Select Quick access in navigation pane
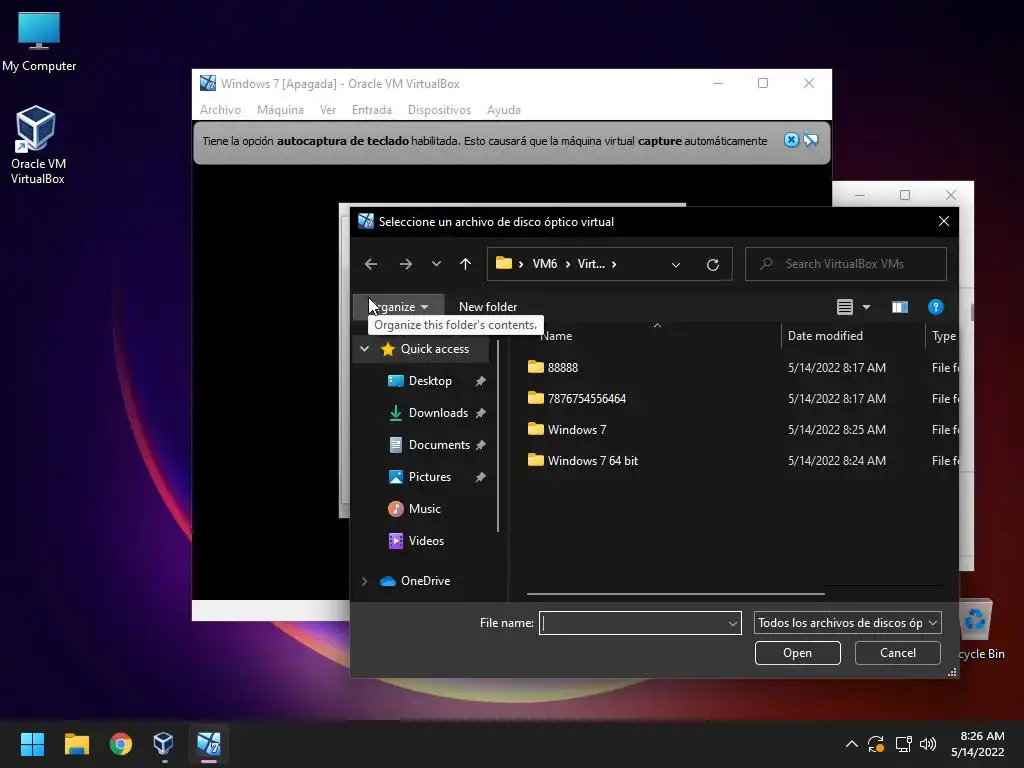Viewport: 1024px width, 768px height. coord(434,349)
